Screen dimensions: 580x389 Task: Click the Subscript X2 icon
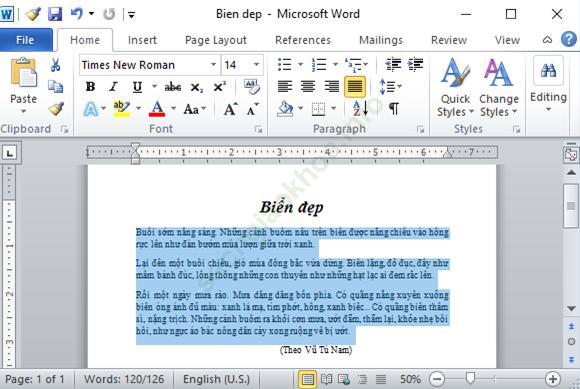[196, 88]
